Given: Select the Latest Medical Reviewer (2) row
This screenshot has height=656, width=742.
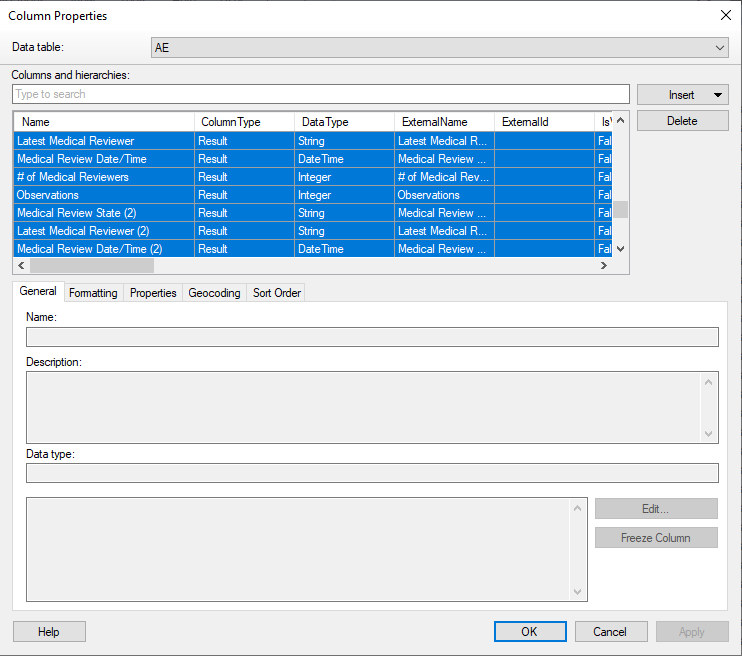Looking at the screenshot, I should 312,230.
